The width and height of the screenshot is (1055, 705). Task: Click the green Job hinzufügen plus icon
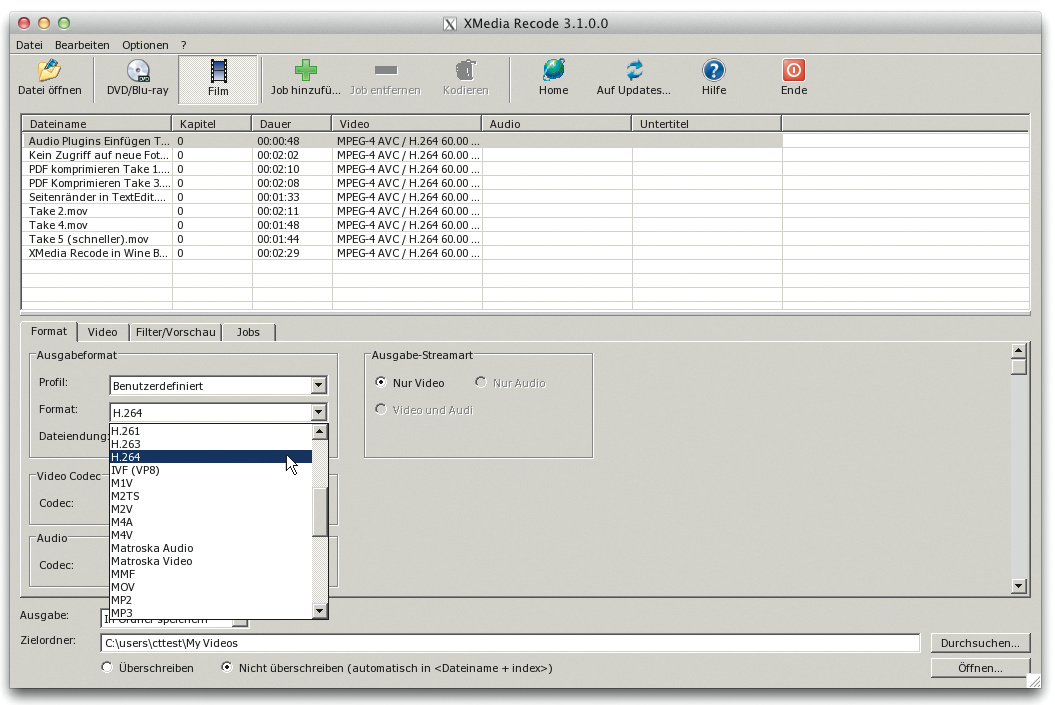point(305,71)
